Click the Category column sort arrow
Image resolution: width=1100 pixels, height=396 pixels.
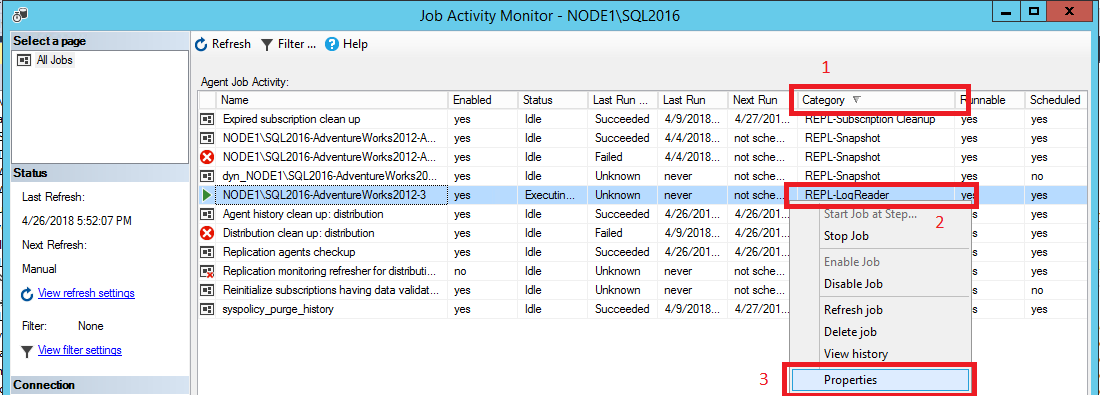(857, 100)
